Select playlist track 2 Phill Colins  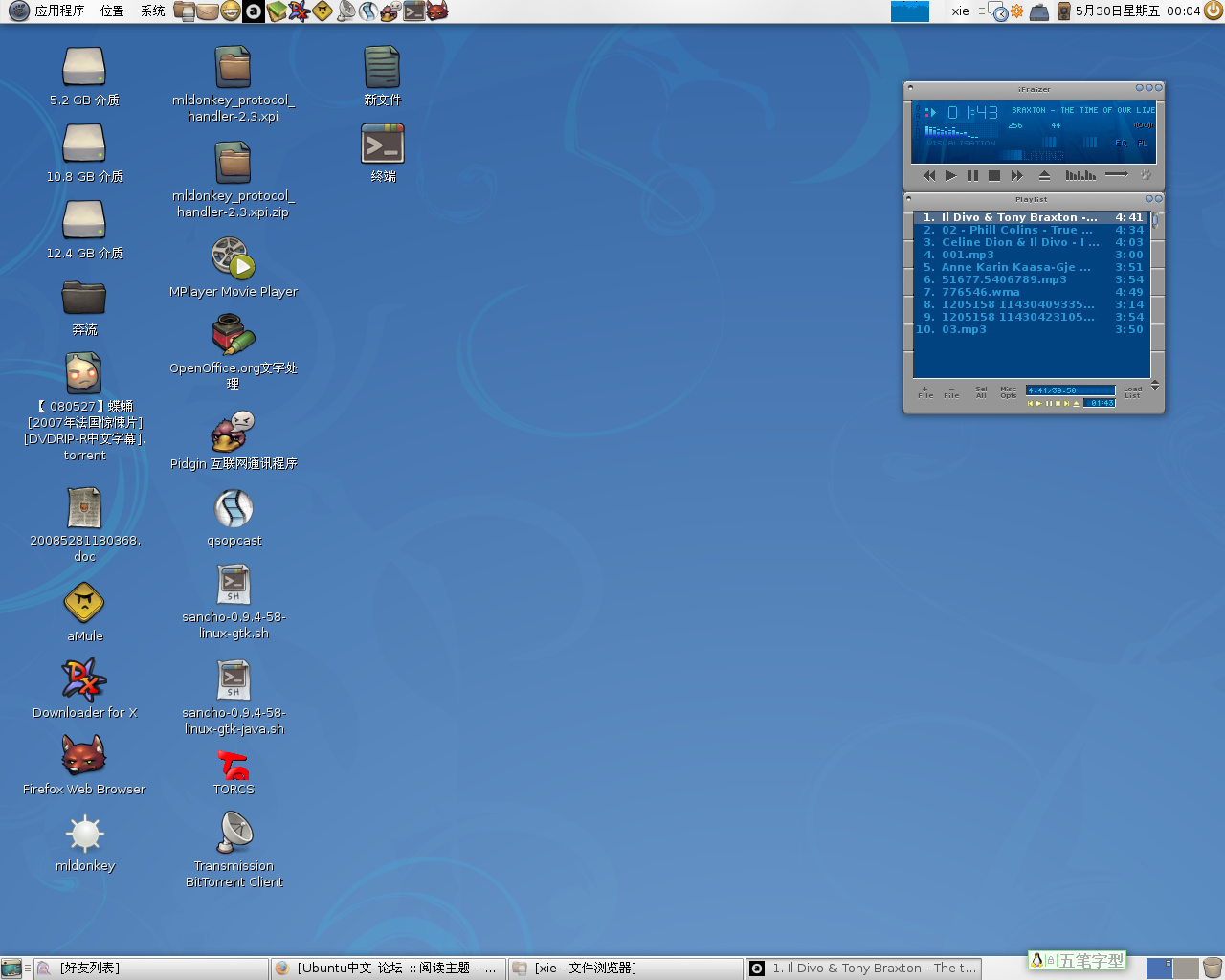(1032, 230)
